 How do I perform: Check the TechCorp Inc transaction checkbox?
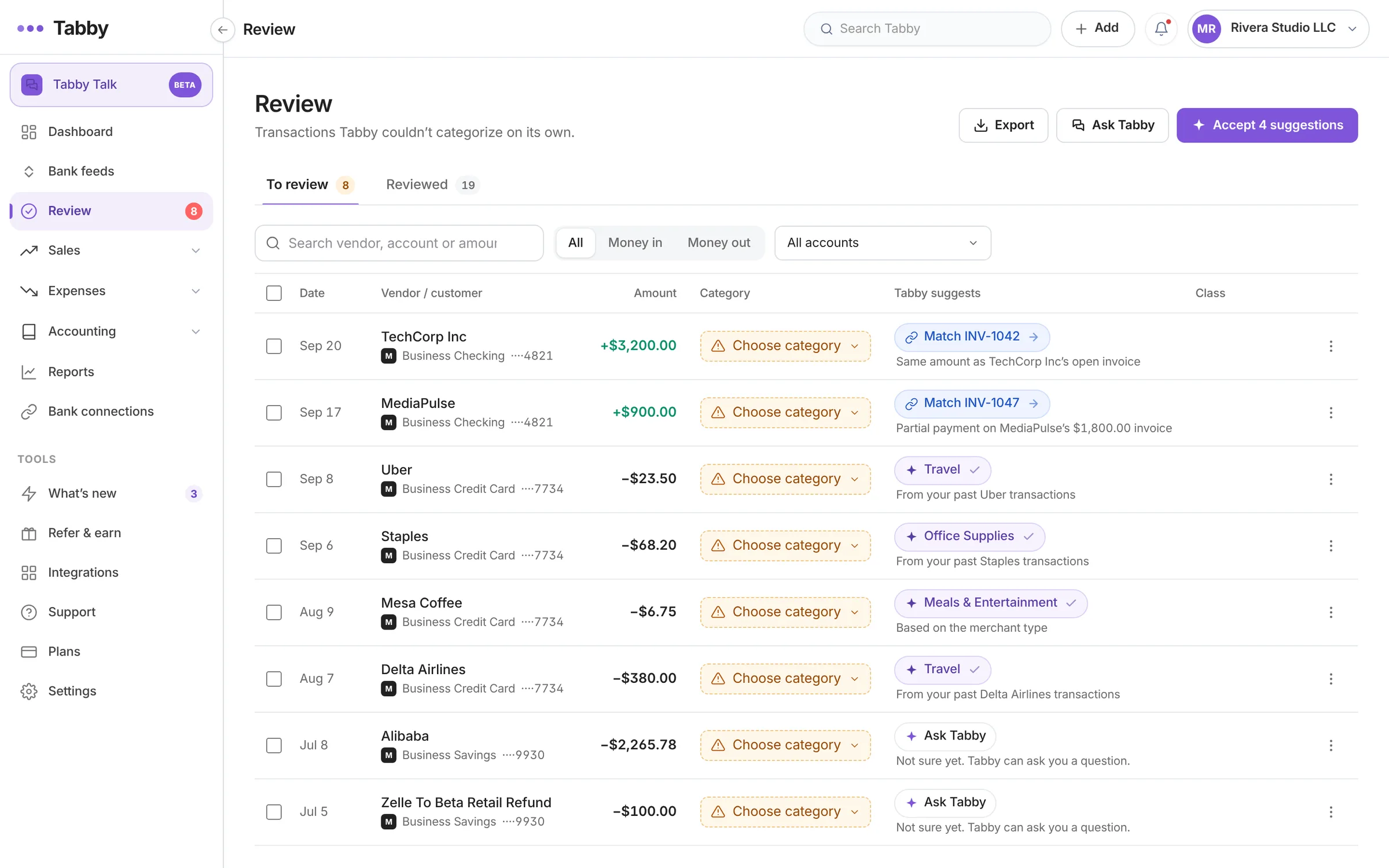point(274,346)
